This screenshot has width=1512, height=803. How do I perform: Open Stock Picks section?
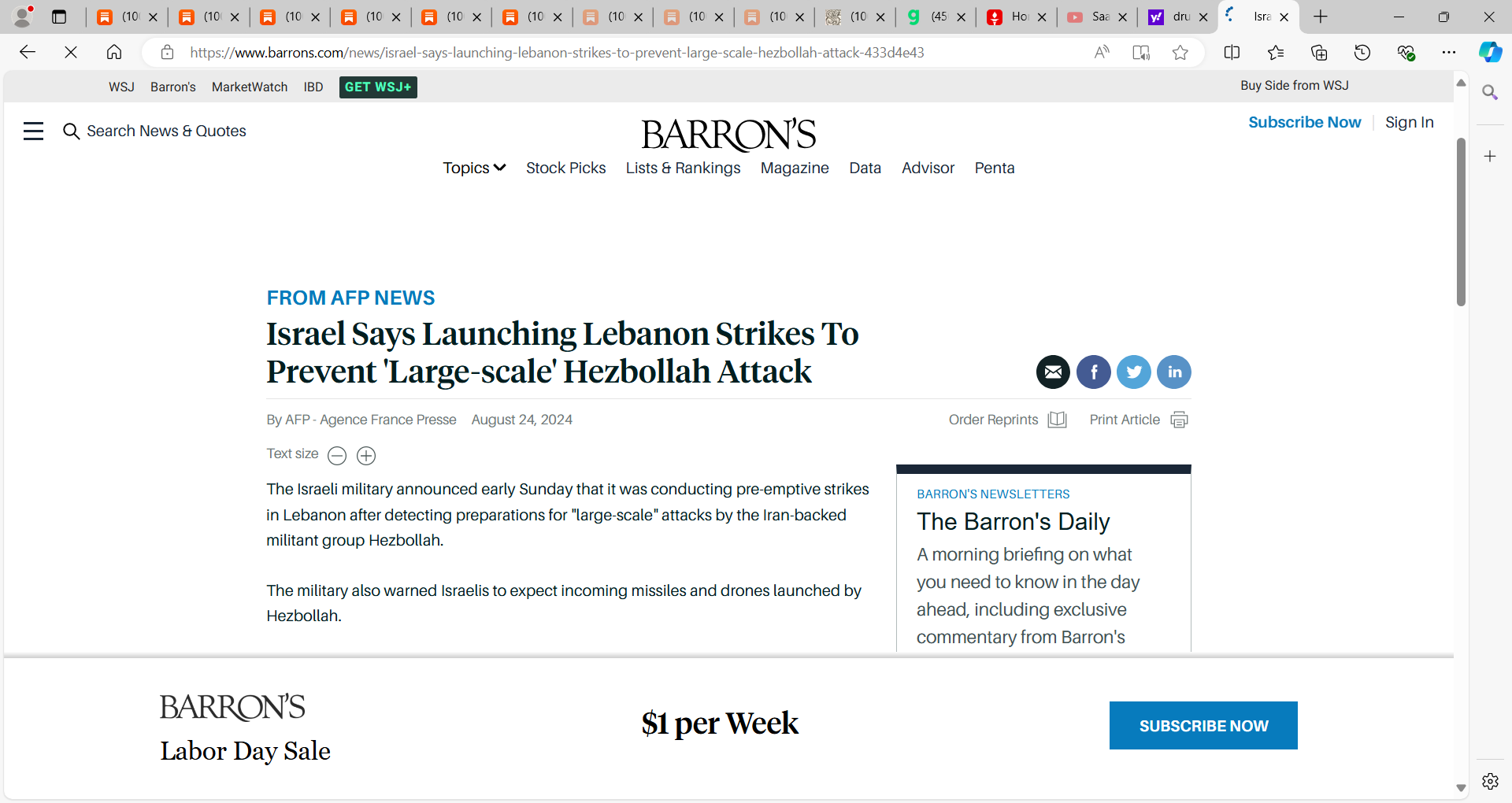click(565, 168)
